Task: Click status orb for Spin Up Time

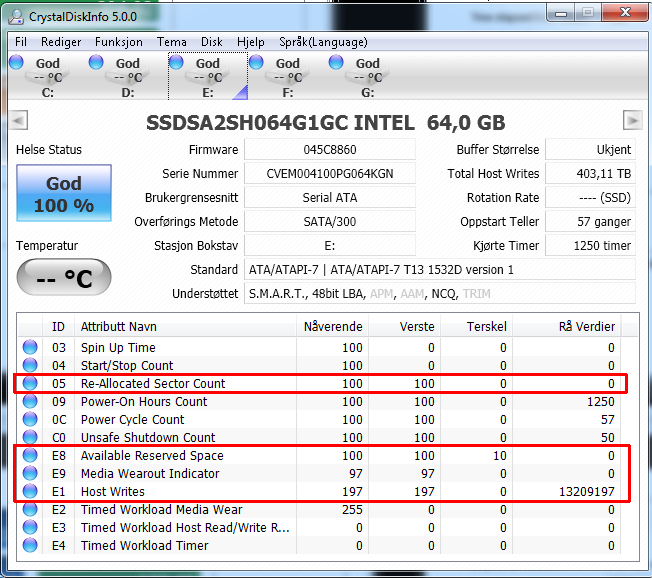Action: (30, 347)
